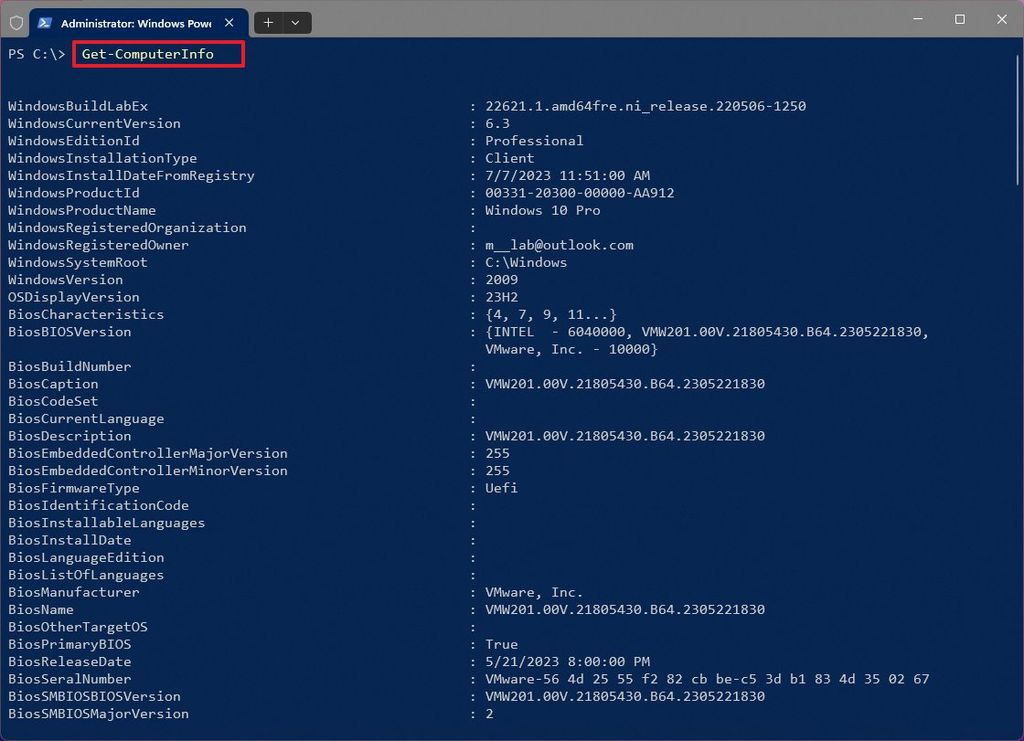This screenshot has width=1024, height=741.
Task: Click the WindowsBuildLabEx label
Action: click(x=77, y=106)
